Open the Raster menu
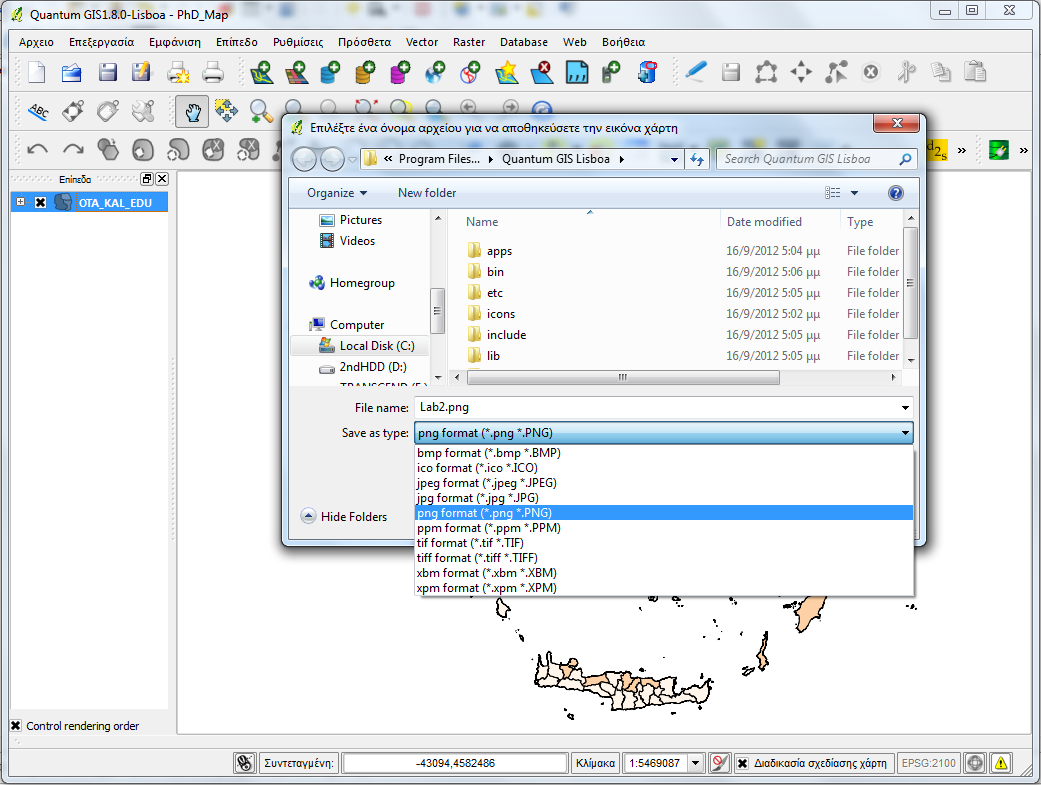This screenshot has height=785, width=1041. pos(469,42)
